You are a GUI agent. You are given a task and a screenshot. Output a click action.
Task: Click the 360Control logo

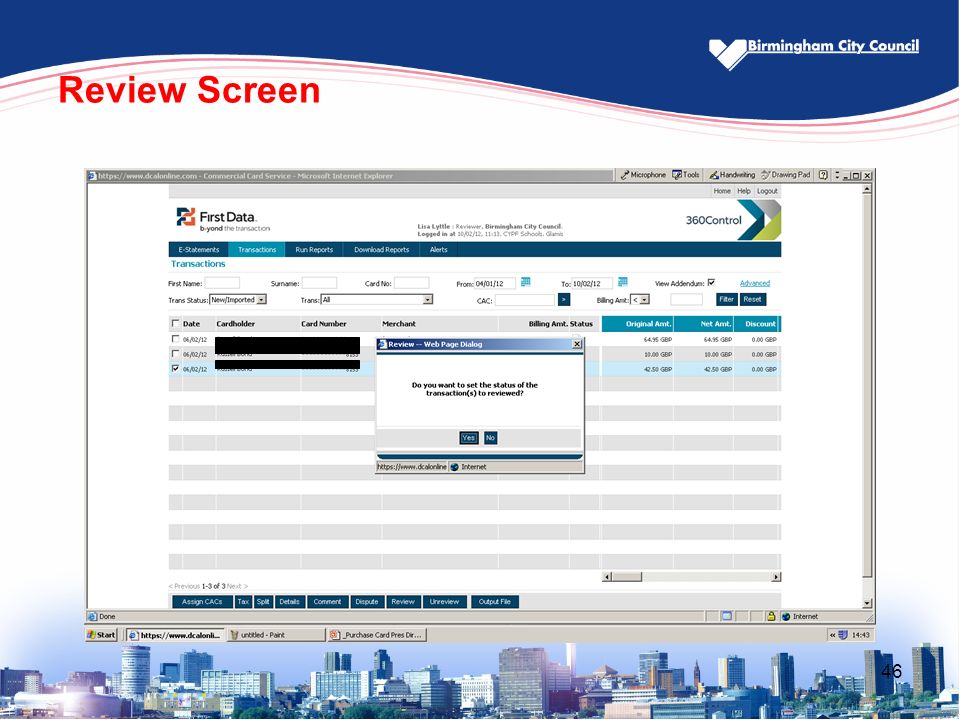pyautogui.click(x=733, y=220)
